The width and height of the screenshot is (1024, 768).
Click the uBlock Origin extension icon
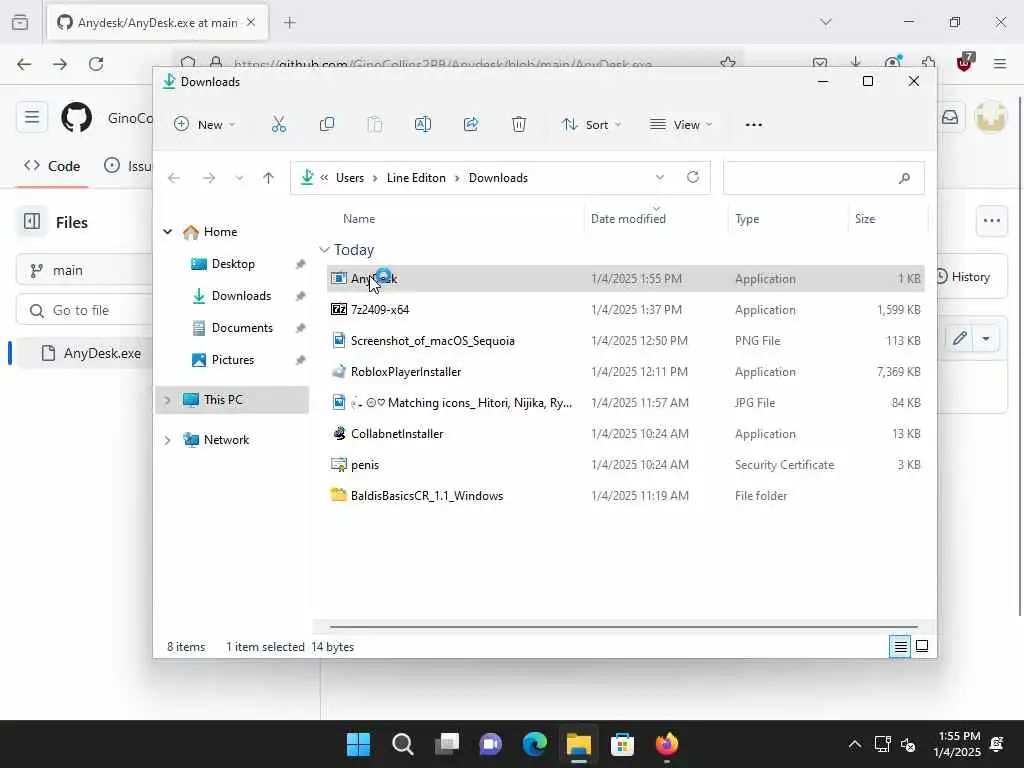click(965, 62)
